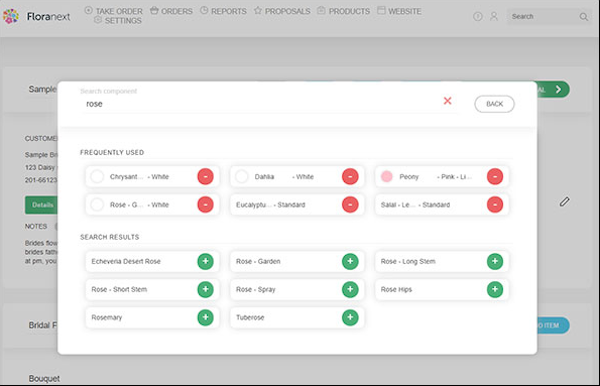This screenshot has height=386, width=600.
Task: Add Rose - Long Stem component
Action: [x=495, y=261]
